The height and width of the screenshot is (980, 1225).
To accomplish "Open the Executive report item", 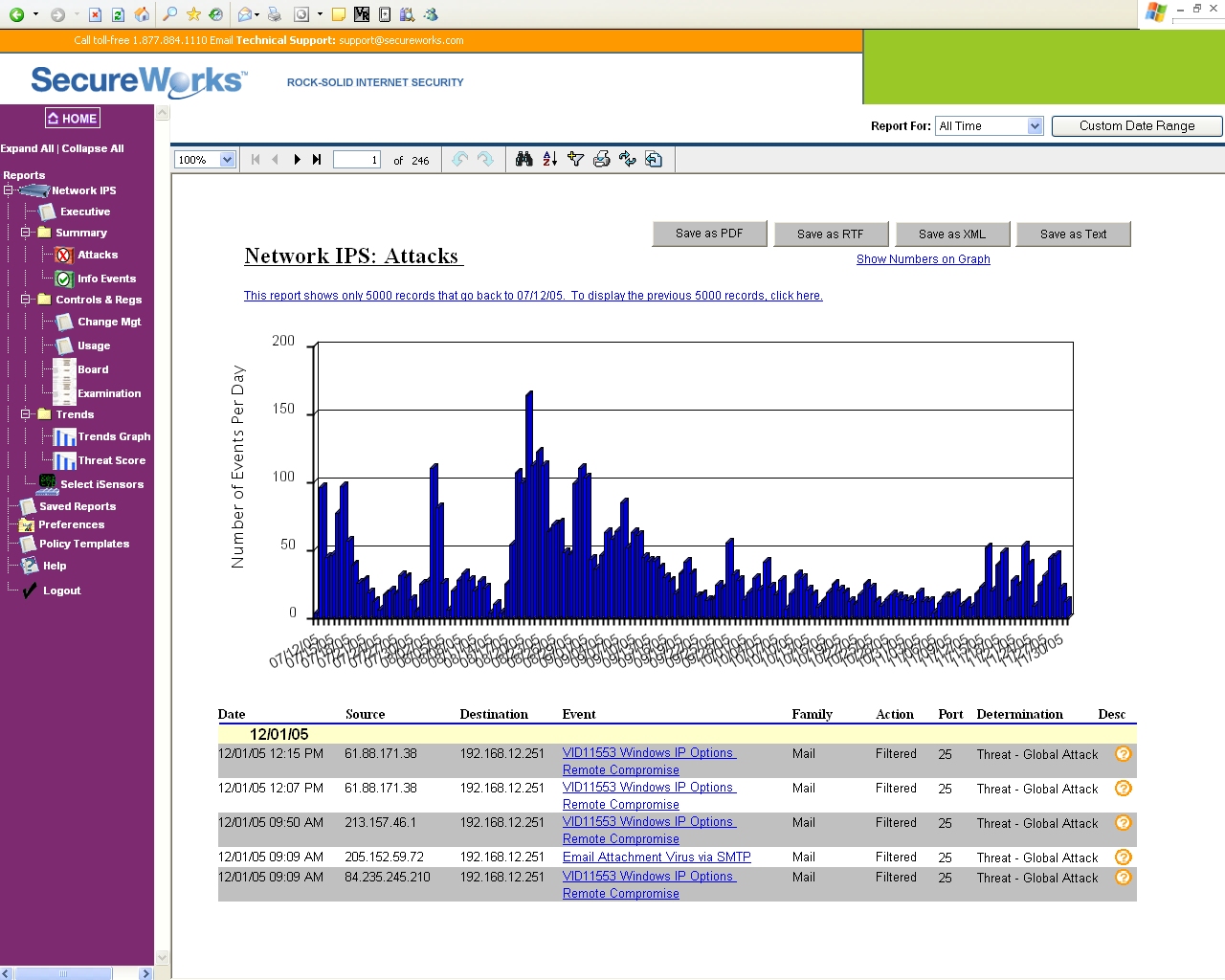I will pyautogui.click(x=84, y=212).
